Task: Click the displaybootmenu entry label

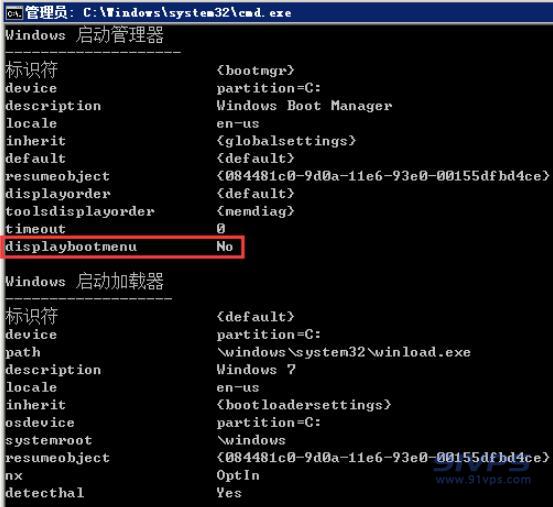Action: [71, 247]
